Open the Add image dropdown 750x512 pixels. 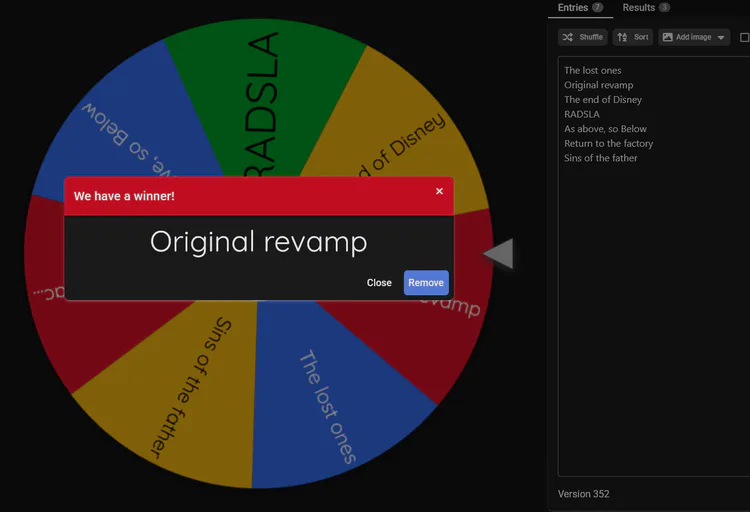pyautogui.click(x=694, y=37)
